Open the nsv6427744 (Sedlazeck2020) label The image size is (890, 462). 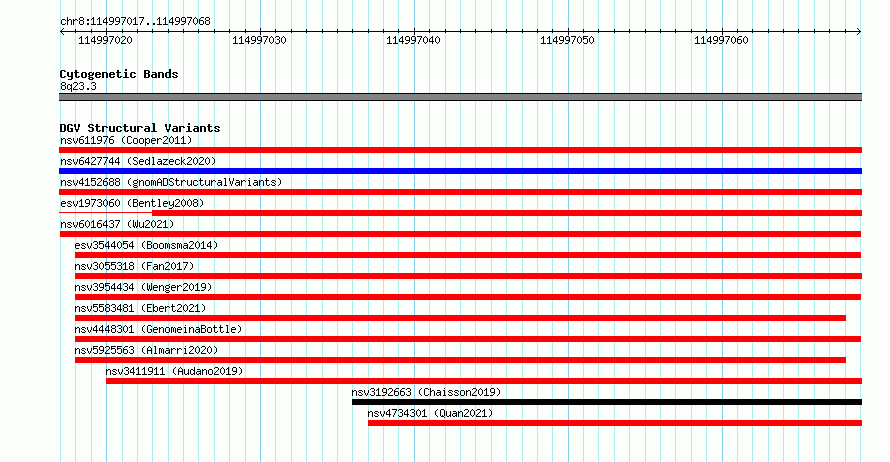[138, 161]
